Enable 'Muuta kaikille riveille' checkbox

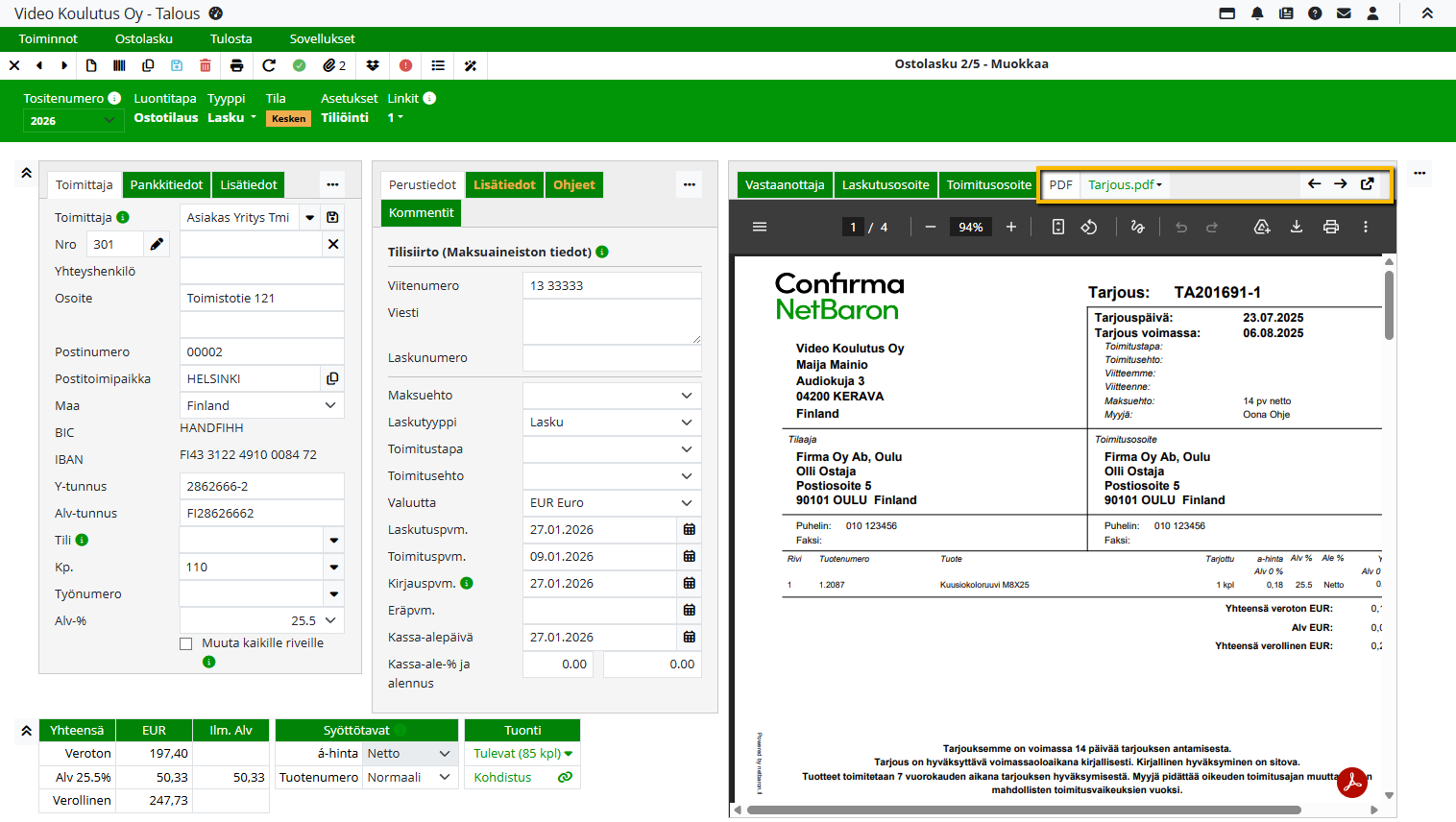186,643
